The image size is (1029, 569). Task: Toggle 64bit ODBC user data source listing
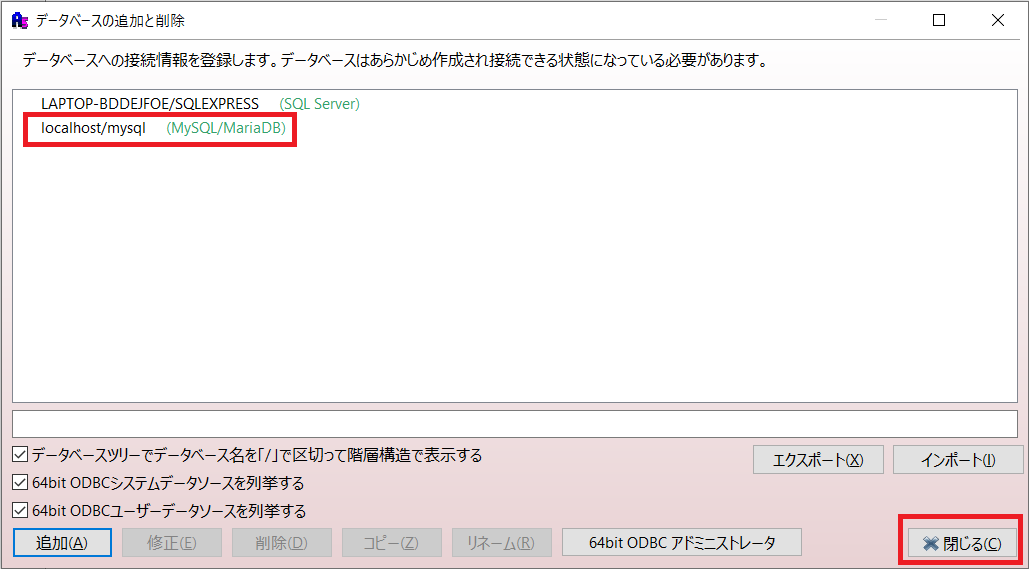click(20, 510)
